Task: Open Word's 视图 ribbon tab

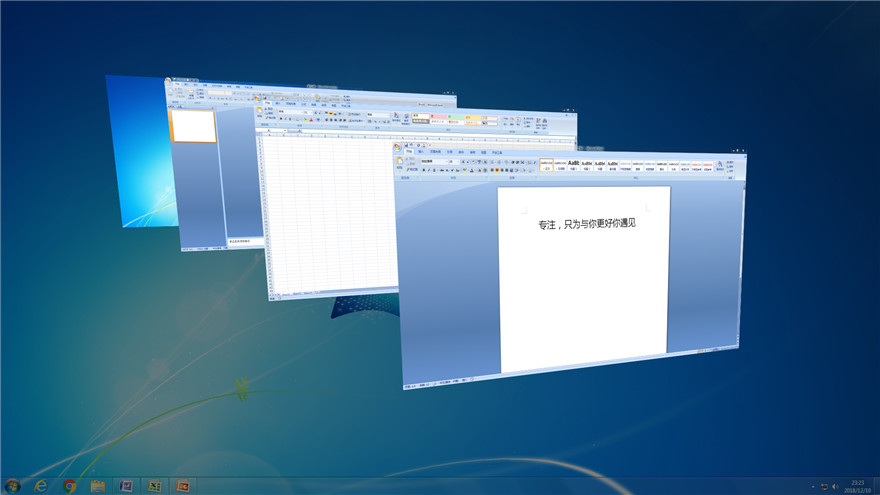Action: [484, 152]
